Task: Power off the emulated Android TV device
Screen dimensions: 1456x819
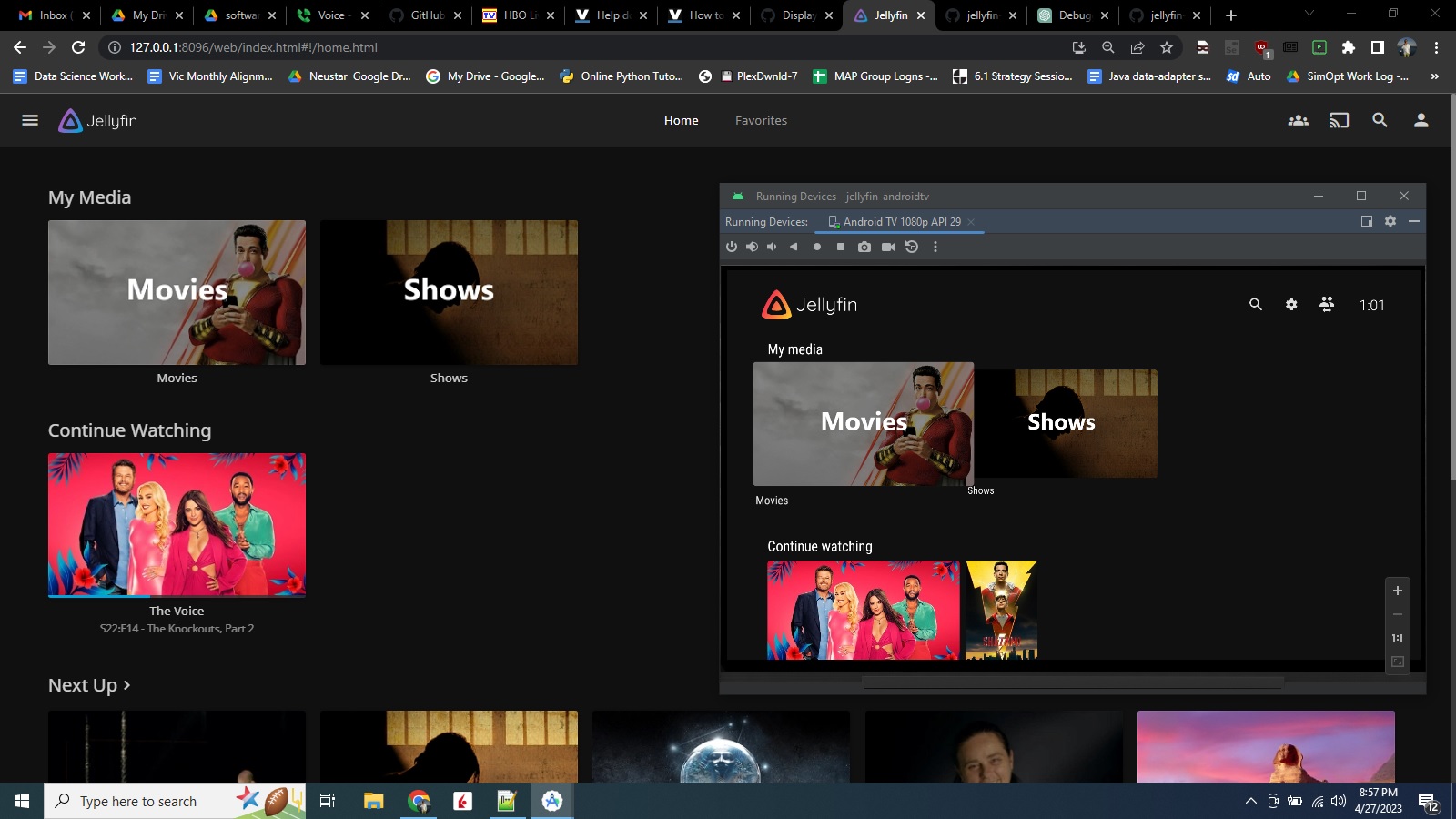Action: [x=733, y=247]
